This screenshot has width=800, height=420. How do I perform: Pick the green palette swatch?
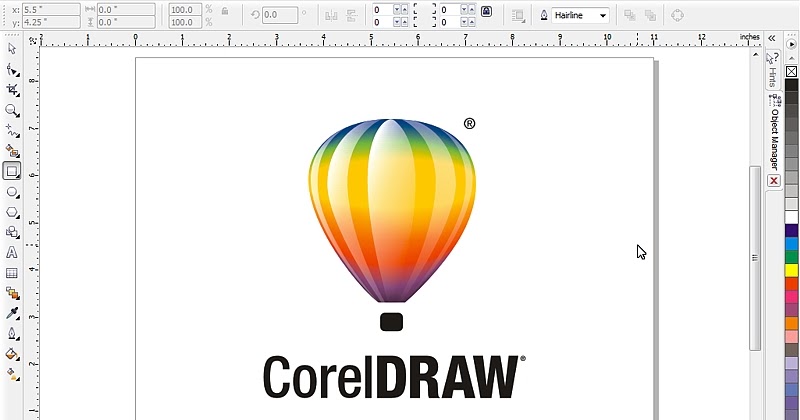point(791,257)
